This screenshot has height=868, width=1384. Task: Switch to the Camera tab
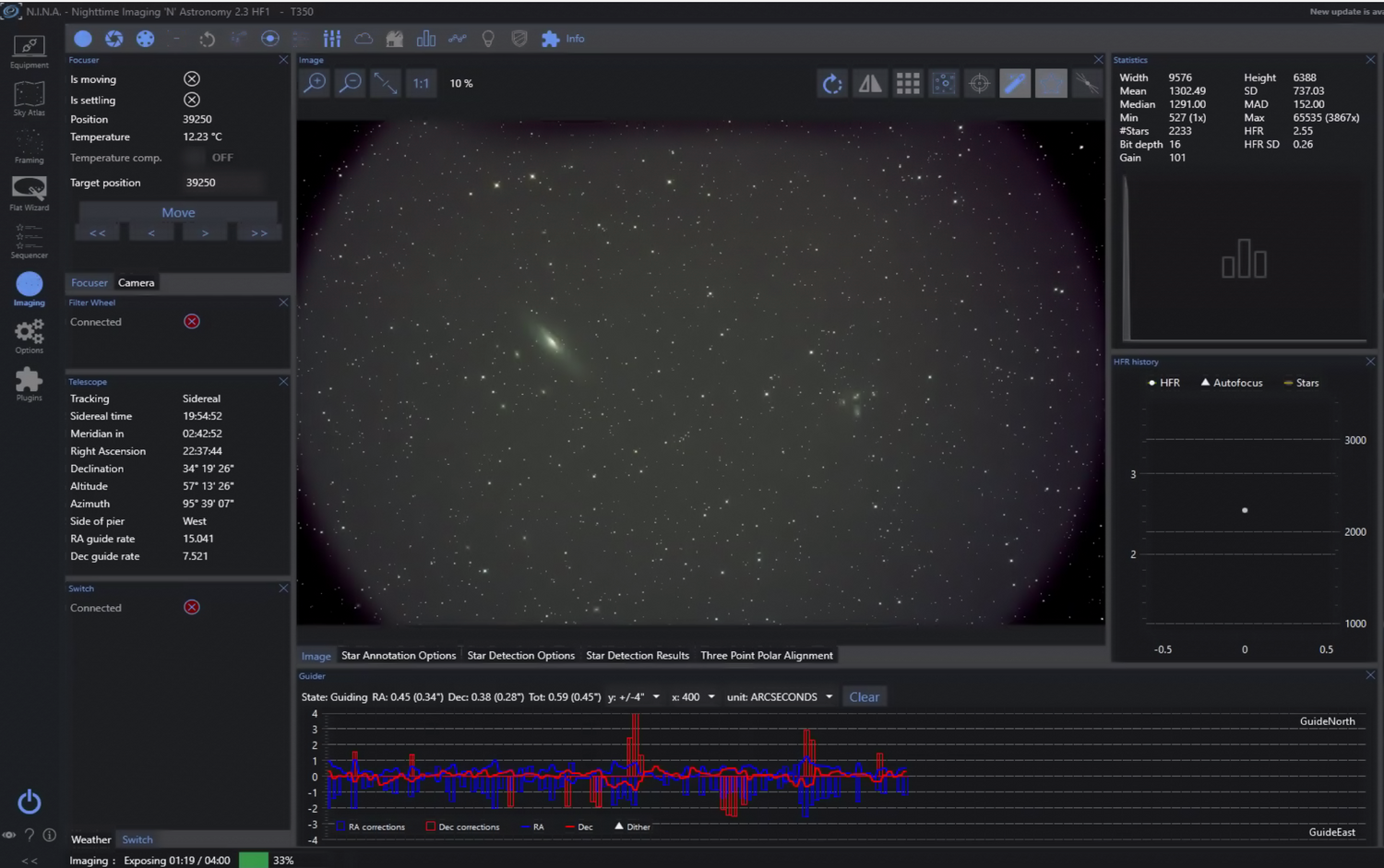click(136, 283)
